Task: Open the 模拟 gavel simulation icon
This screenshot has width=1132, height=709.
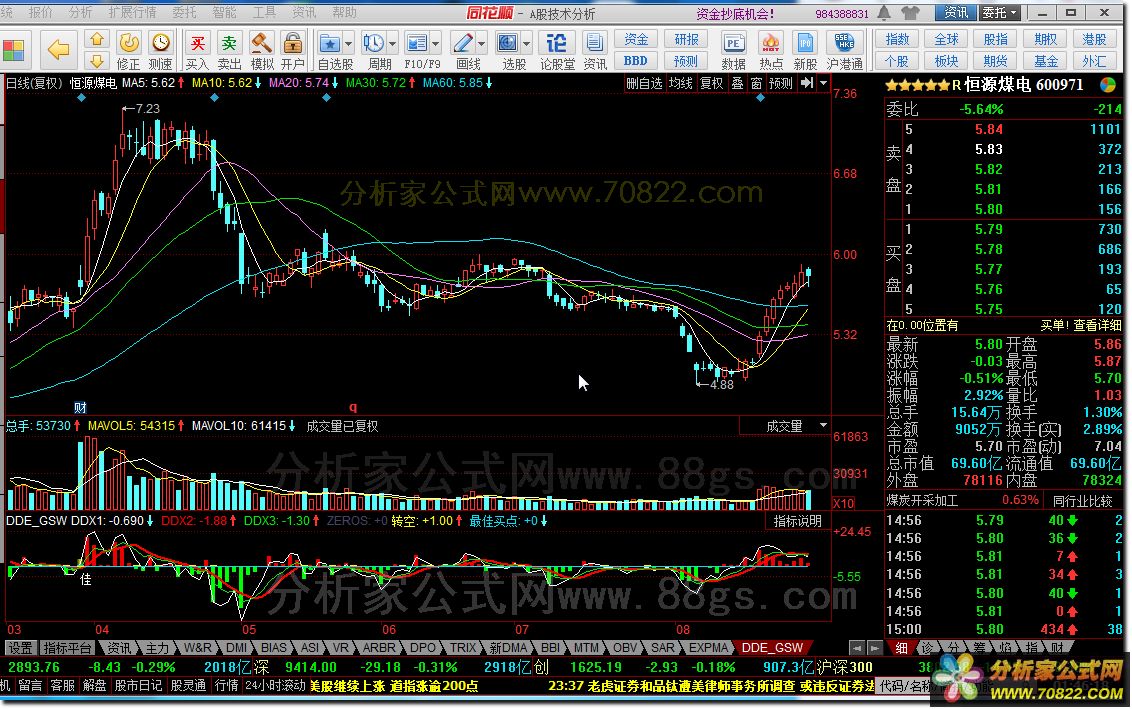Action: click(261, 50)
